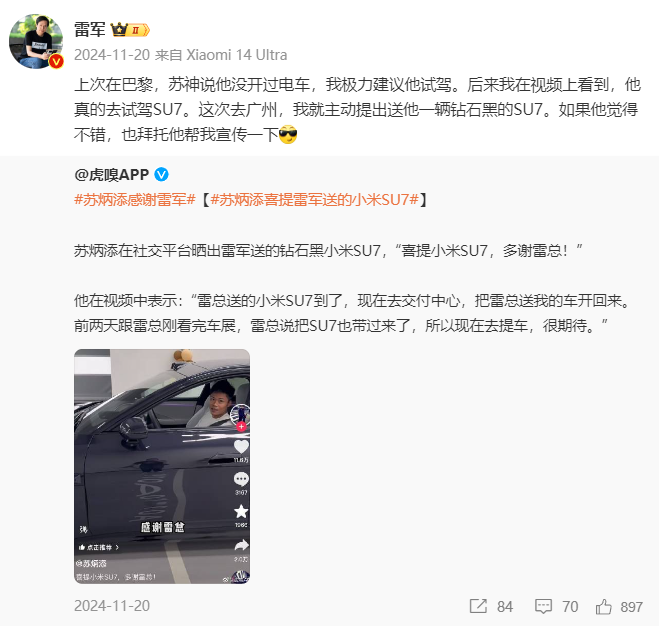Open hashtag #苏炳添感谢雷军#
The height and width of the screenshot is (626, 659).
(135, 200)
